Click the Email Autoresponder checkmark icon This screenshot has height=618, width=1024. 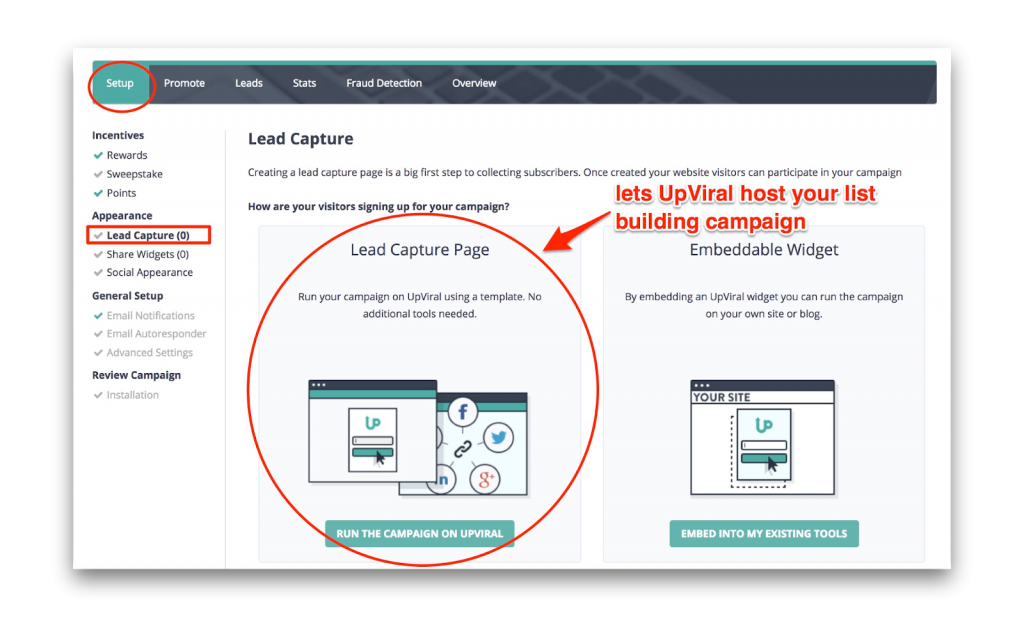pyautogui.click(x=98, y=334)
